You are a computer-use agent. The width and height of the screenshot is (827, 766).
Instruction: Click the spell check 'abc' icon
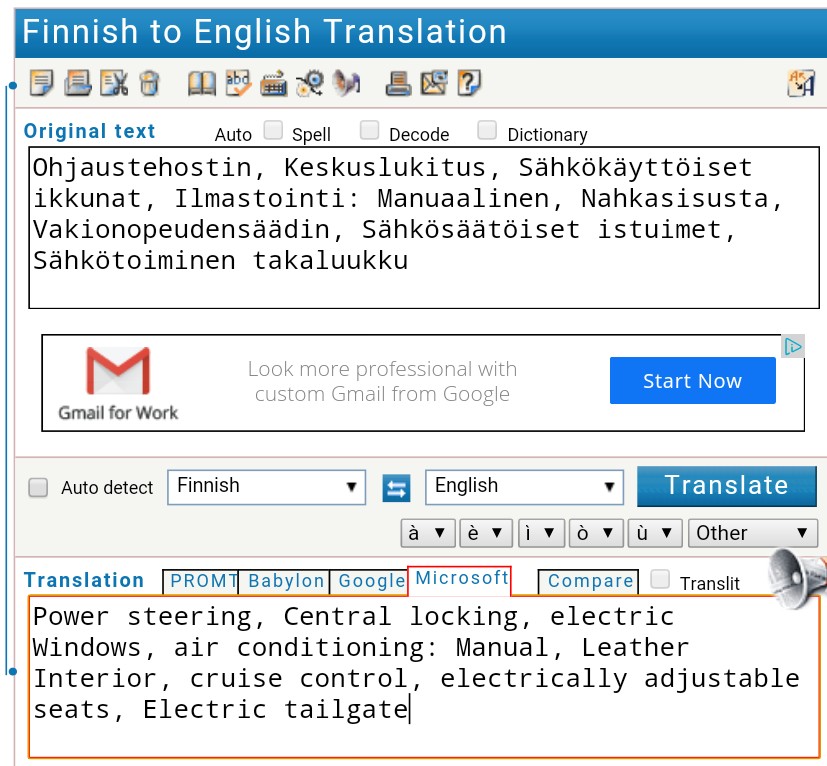tap(238, 83)
